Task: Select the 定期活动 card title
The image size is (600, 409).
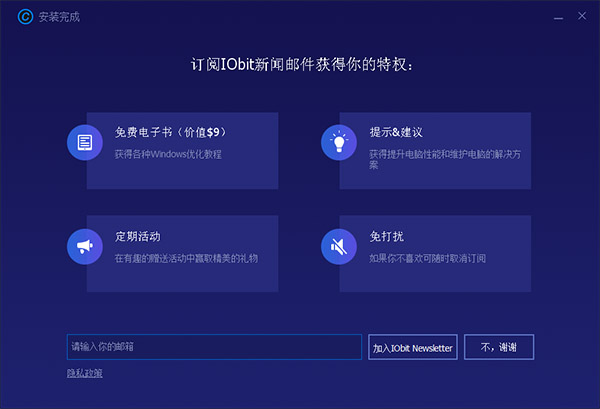Action: (x=137, y=237)
